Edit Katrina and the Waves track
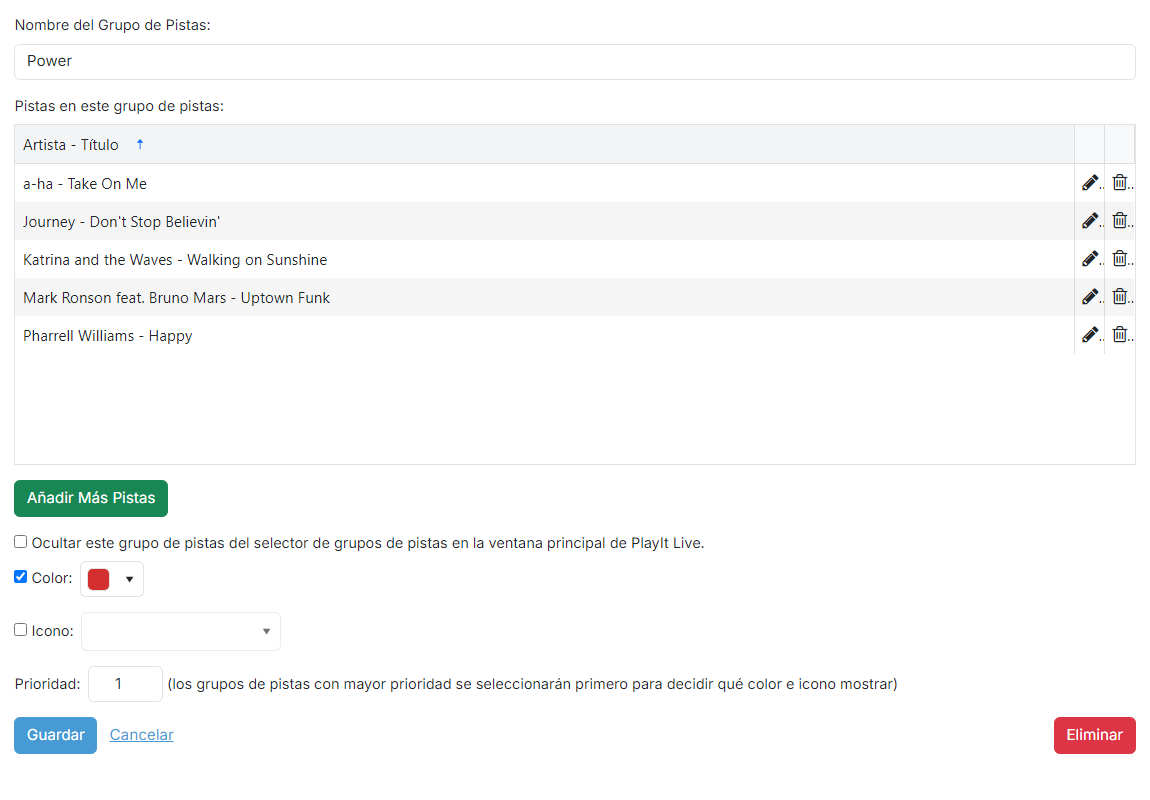The height and width of the screenshot is (800, 1150). [1090, 259]
